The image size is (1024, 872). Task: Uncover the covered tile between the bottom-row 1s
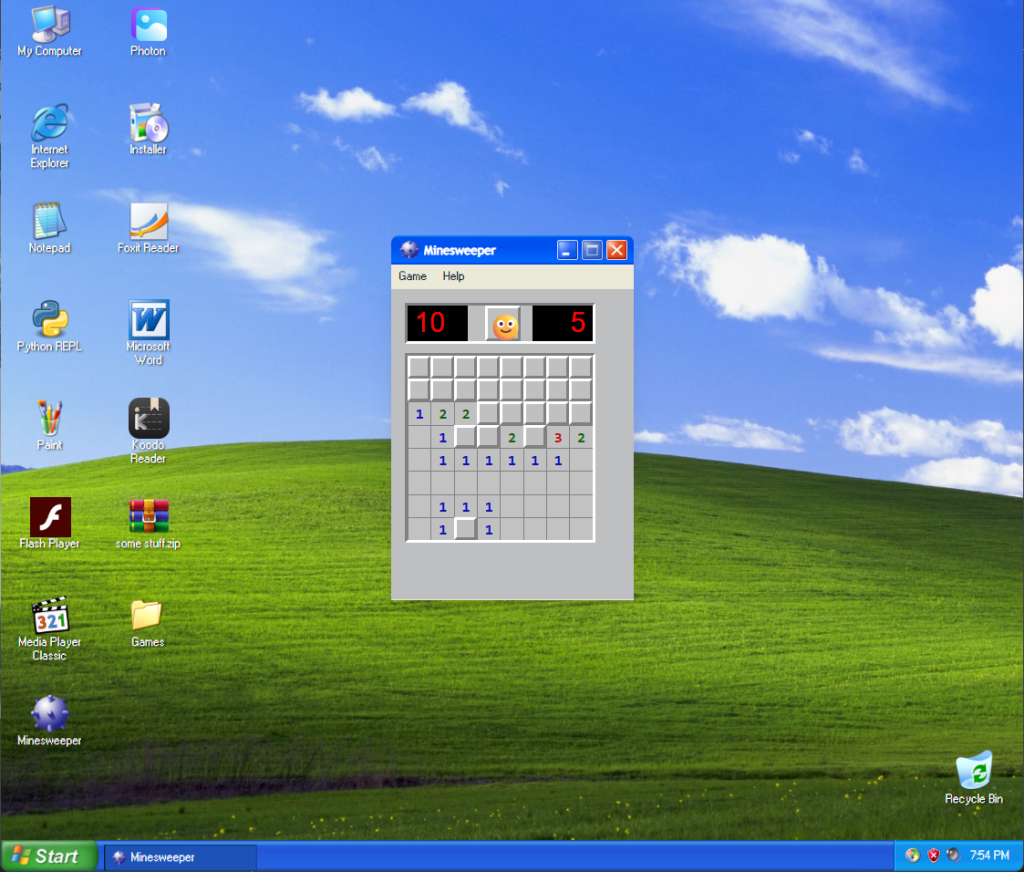pos(466,530)
